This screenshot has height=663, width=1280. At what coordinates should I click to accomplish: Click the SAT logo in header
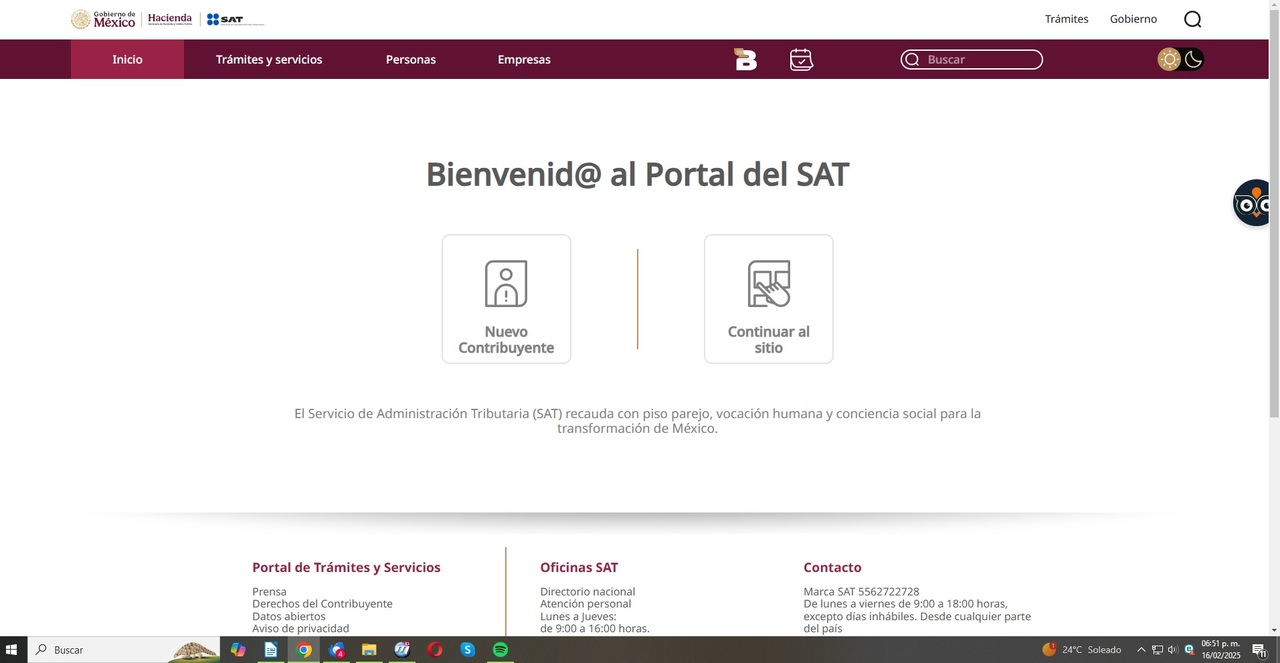[x=226, y=19]
